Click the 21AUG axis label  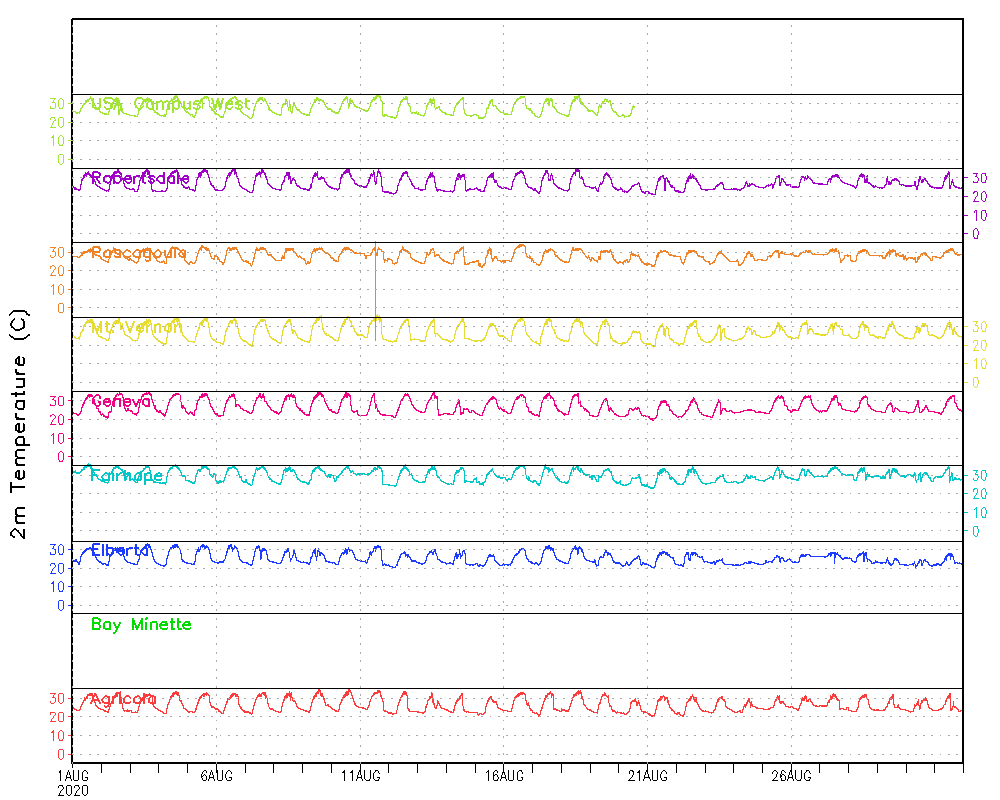(647, 776)
